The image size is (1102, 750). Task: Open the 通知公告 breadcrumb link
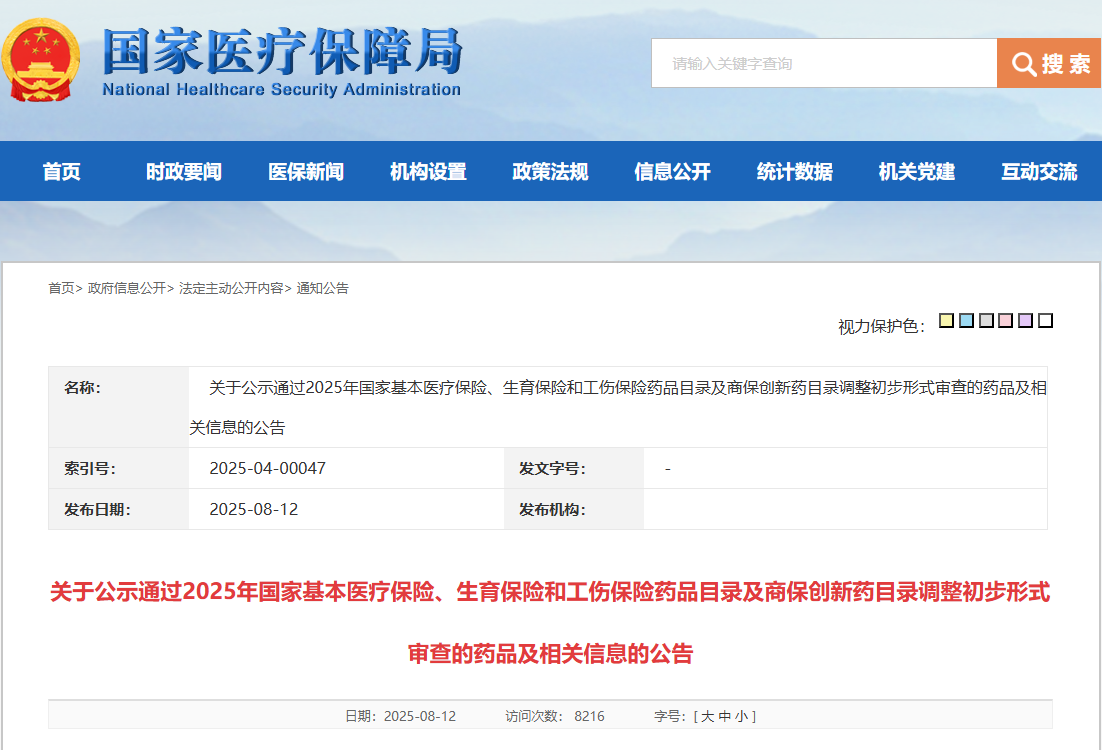(x=323, y=288)
